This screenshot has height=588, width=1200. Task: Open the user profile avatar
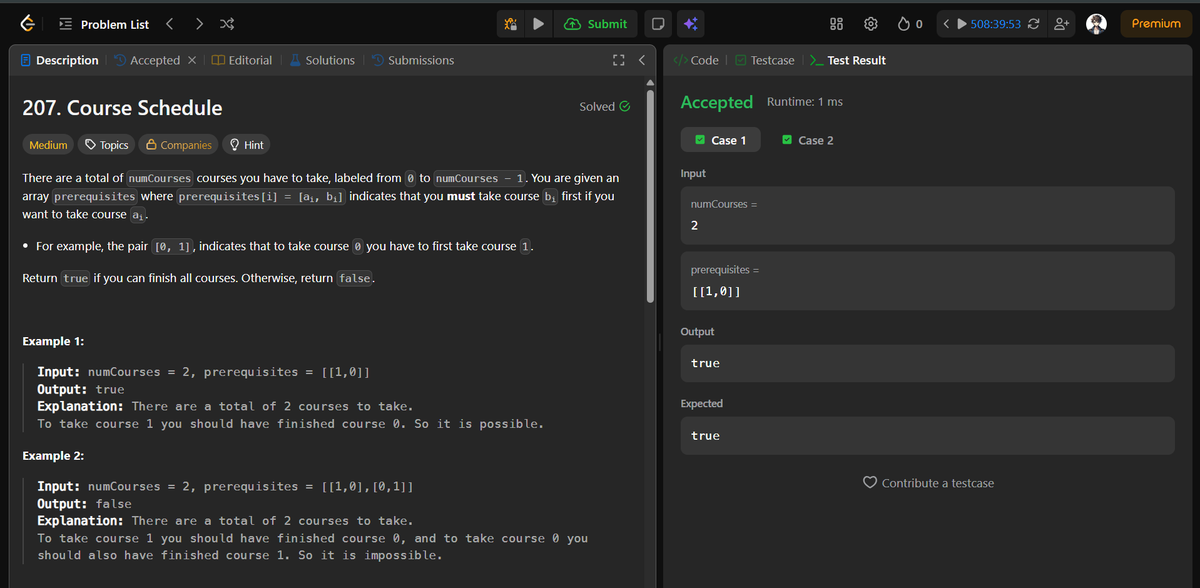coord(1096,24)
